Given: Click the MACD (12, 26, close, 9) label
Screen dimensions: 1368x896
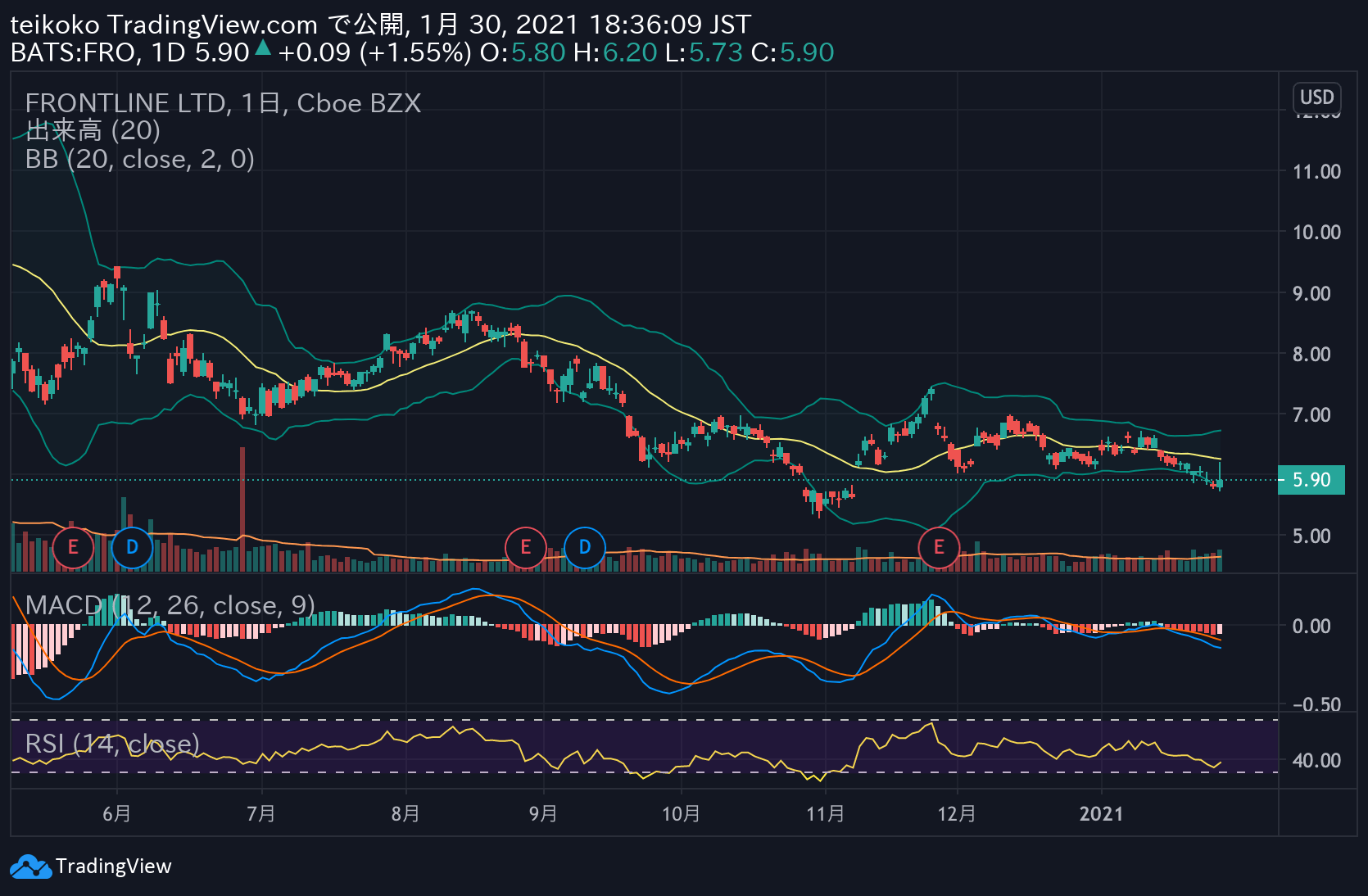Looking at the screenshot, I should point(170,605).
